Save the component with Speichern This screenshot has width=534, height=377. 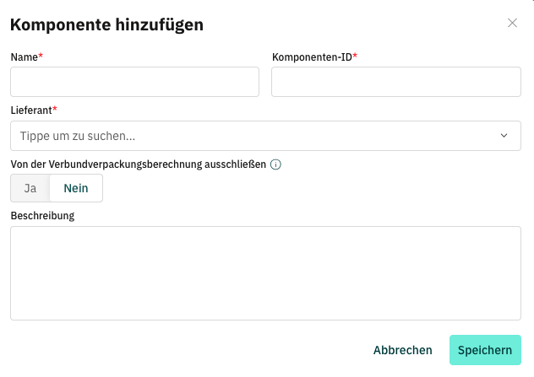485,350
